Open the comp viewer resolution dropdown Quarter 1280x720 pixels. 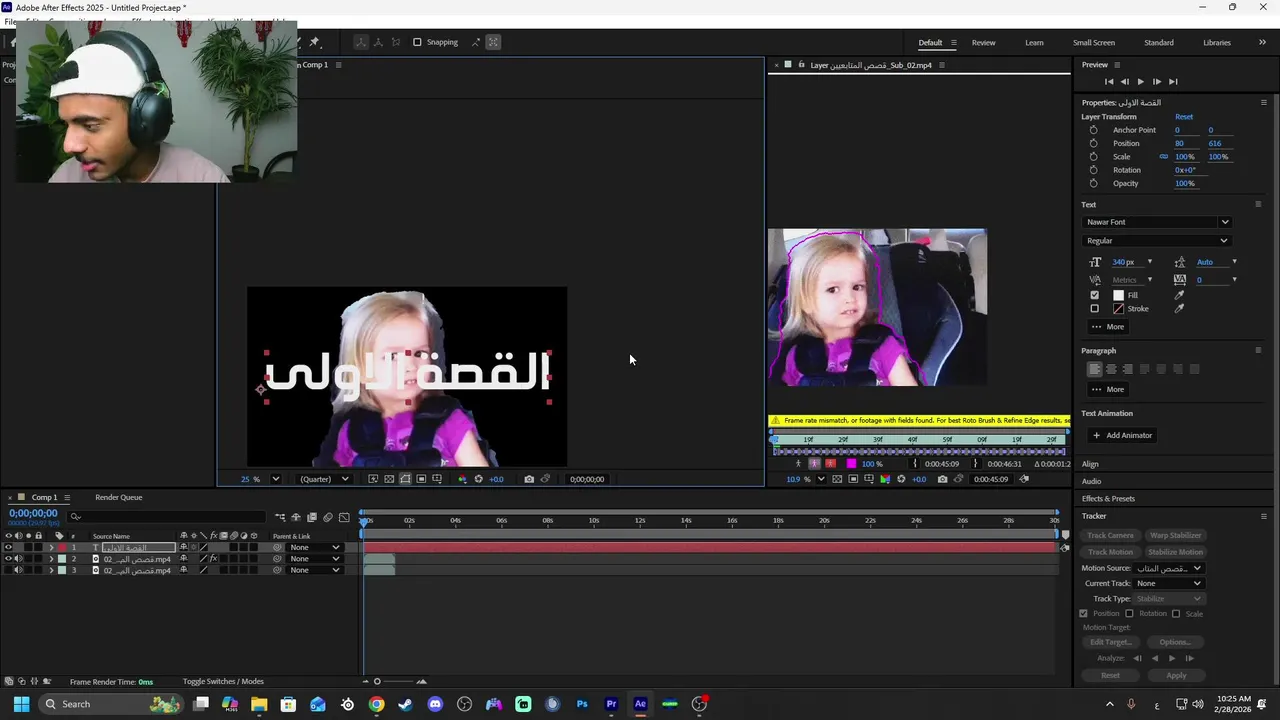click(x=325, y=479)
